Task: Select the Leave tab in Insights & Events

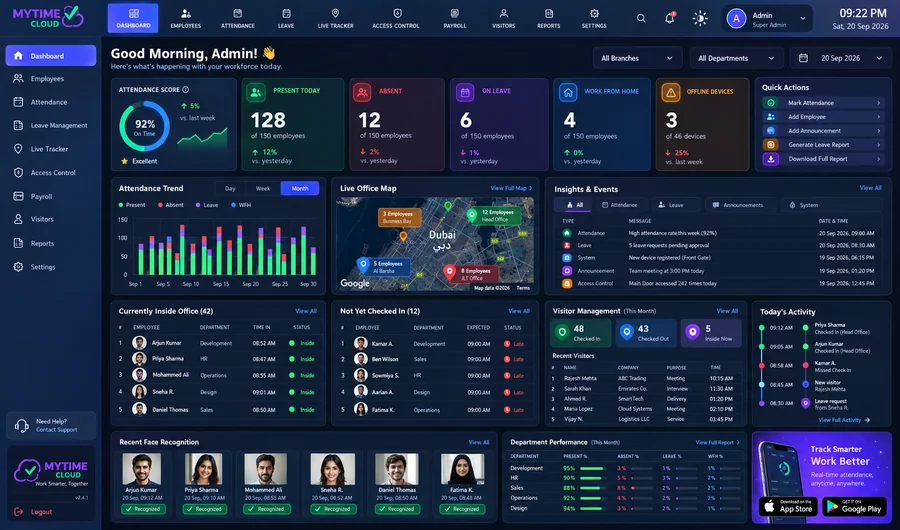Action: point(671,205)
